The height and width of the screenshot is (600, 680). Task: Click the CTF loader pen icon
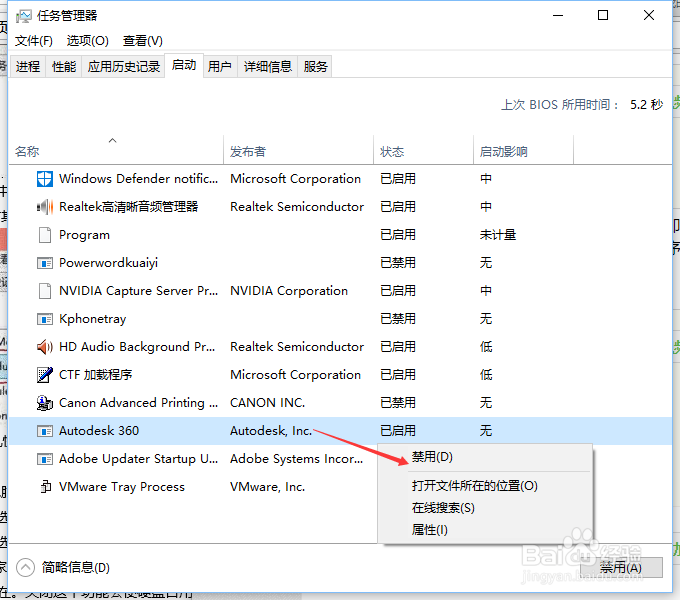coord(45,375)
